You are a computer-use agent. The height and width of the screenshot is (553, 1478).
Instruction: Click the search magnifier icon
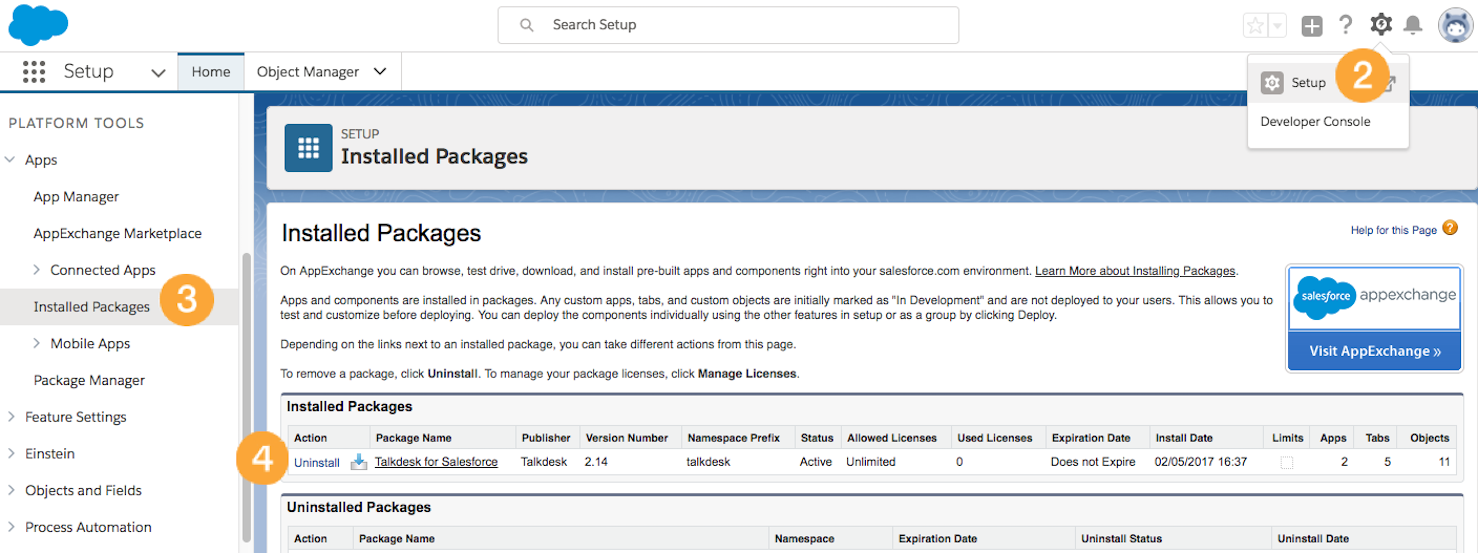tap(526, 25)
